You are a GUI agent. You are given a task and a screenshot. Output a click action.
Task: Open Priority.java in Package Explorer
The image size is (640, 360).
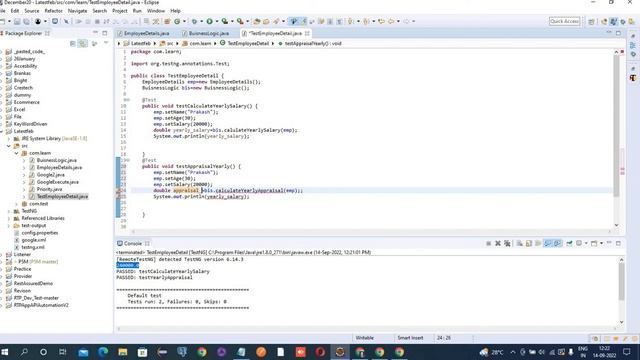coord(49,189)
